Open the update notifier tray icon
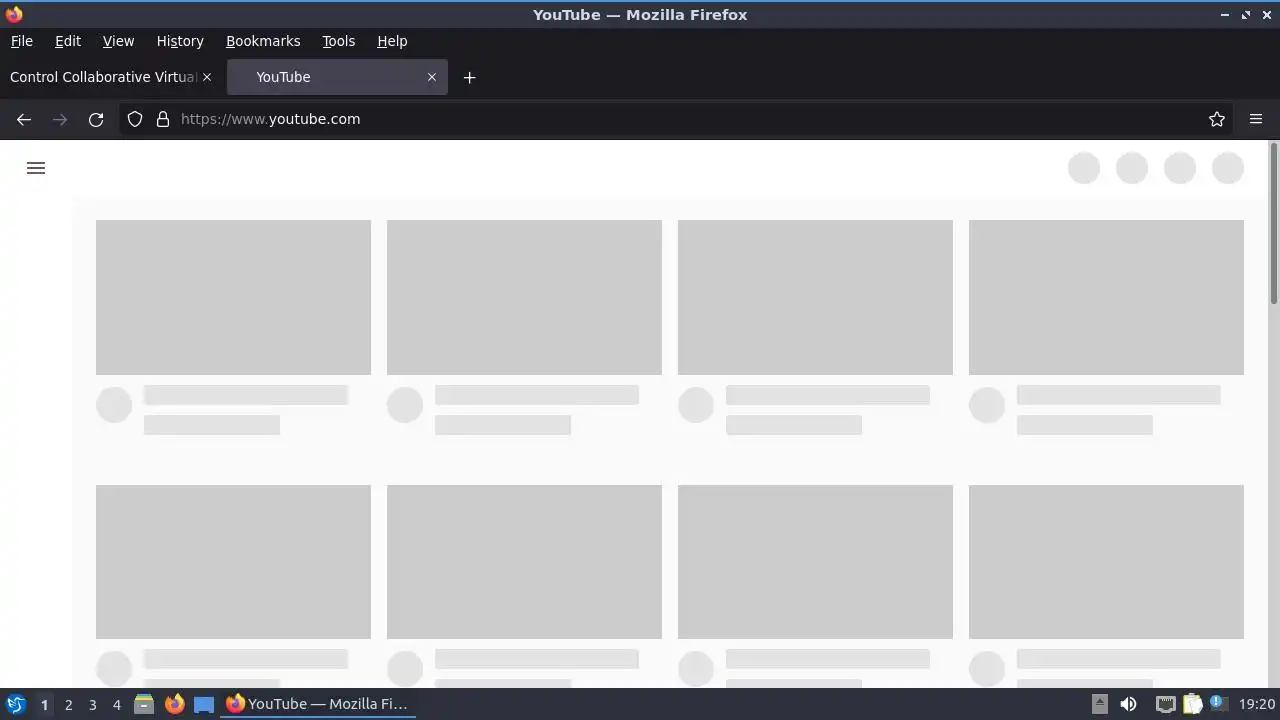The height and width of the screenshot is (720, 1280). 1217,703
